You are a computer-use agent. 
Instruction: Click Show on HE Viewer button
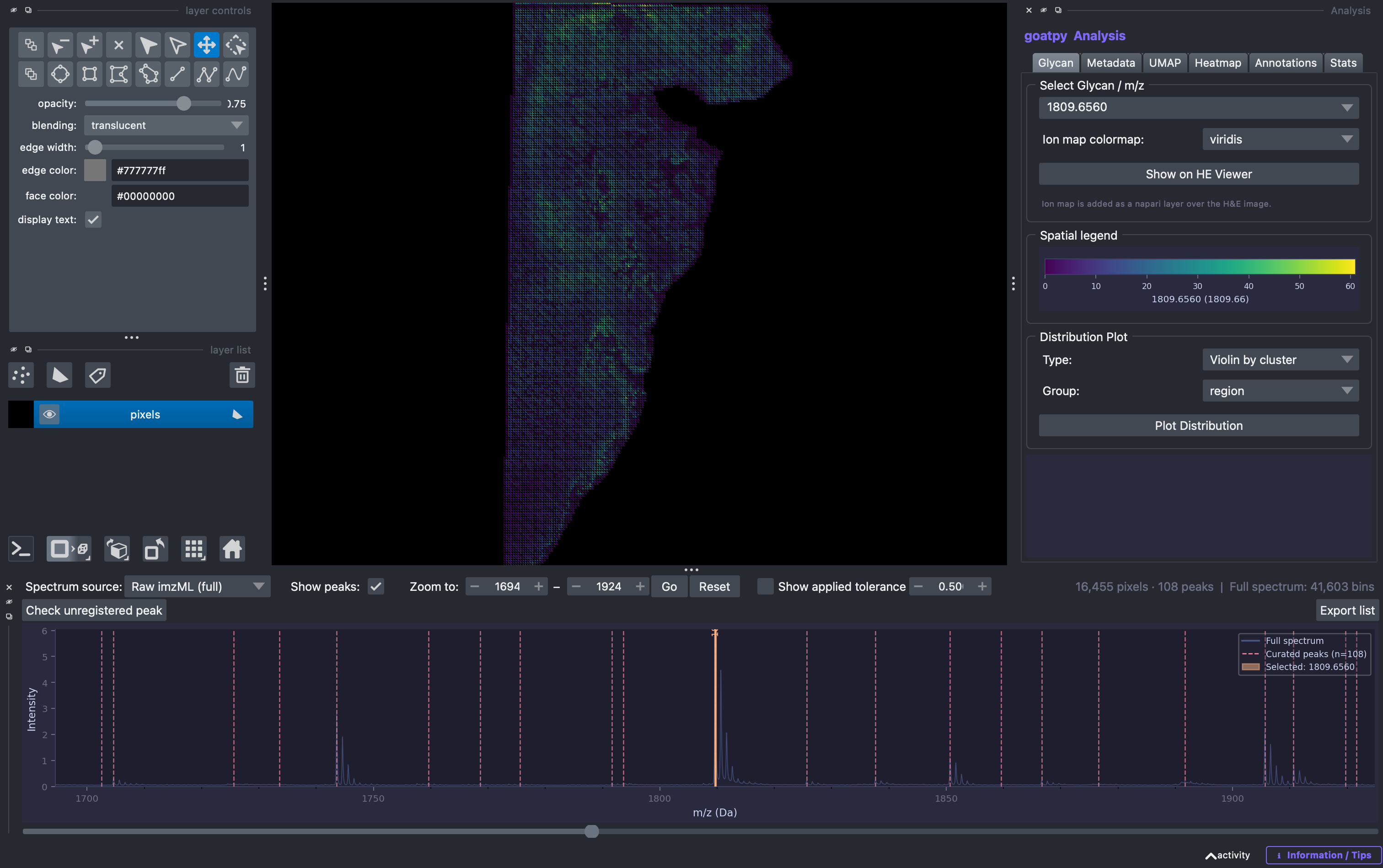[1199, 175]
